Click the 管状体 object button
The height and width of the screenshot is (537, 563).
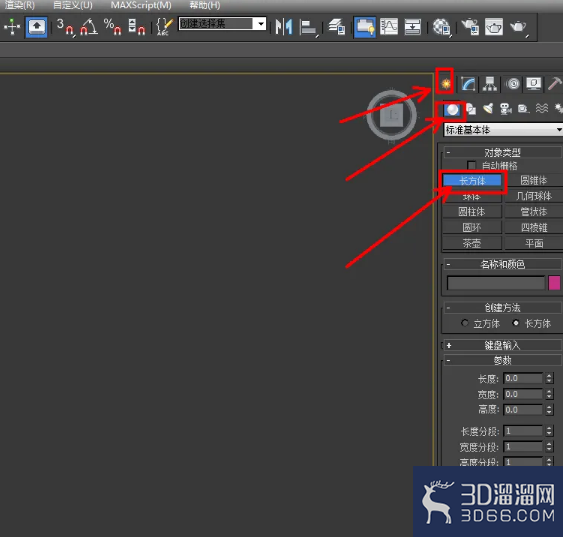coord(534,212)
